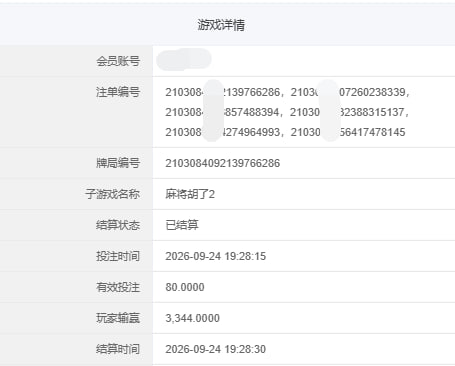455x366 pixels.
Task: Click the bet number ending 56417478145
Action: click(x=348, y=132)
